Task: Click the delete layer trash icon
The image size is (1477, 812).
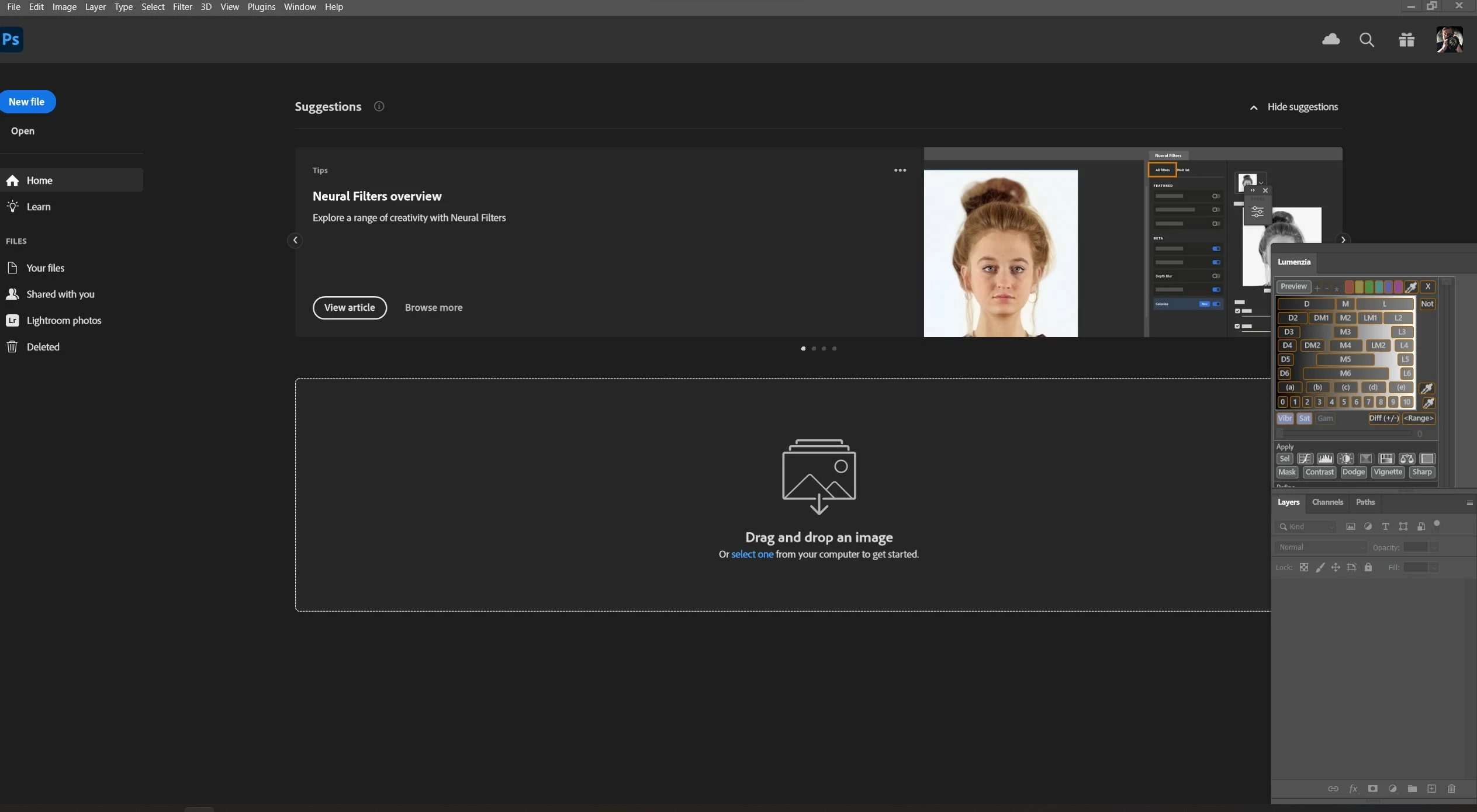Action: click(1451, 789)
